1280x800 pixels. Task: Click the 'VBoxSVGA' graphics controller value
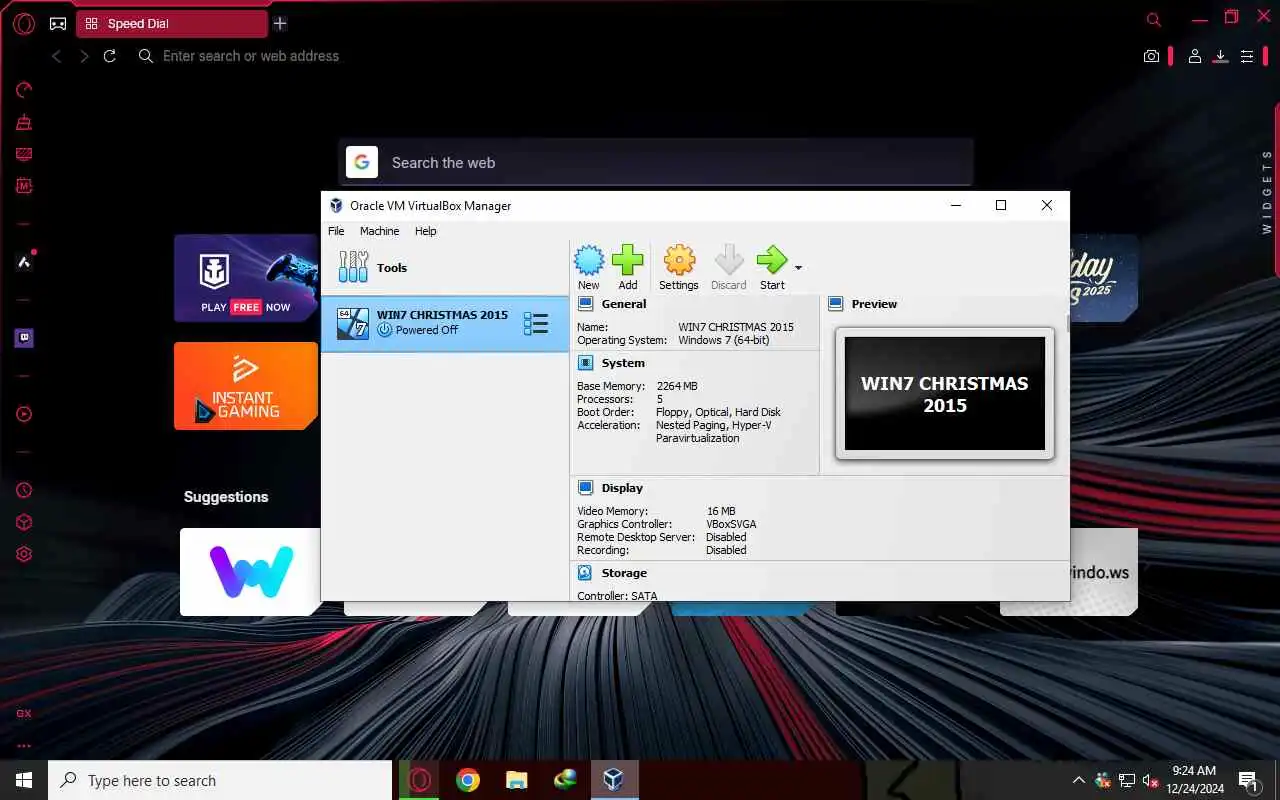731,524
